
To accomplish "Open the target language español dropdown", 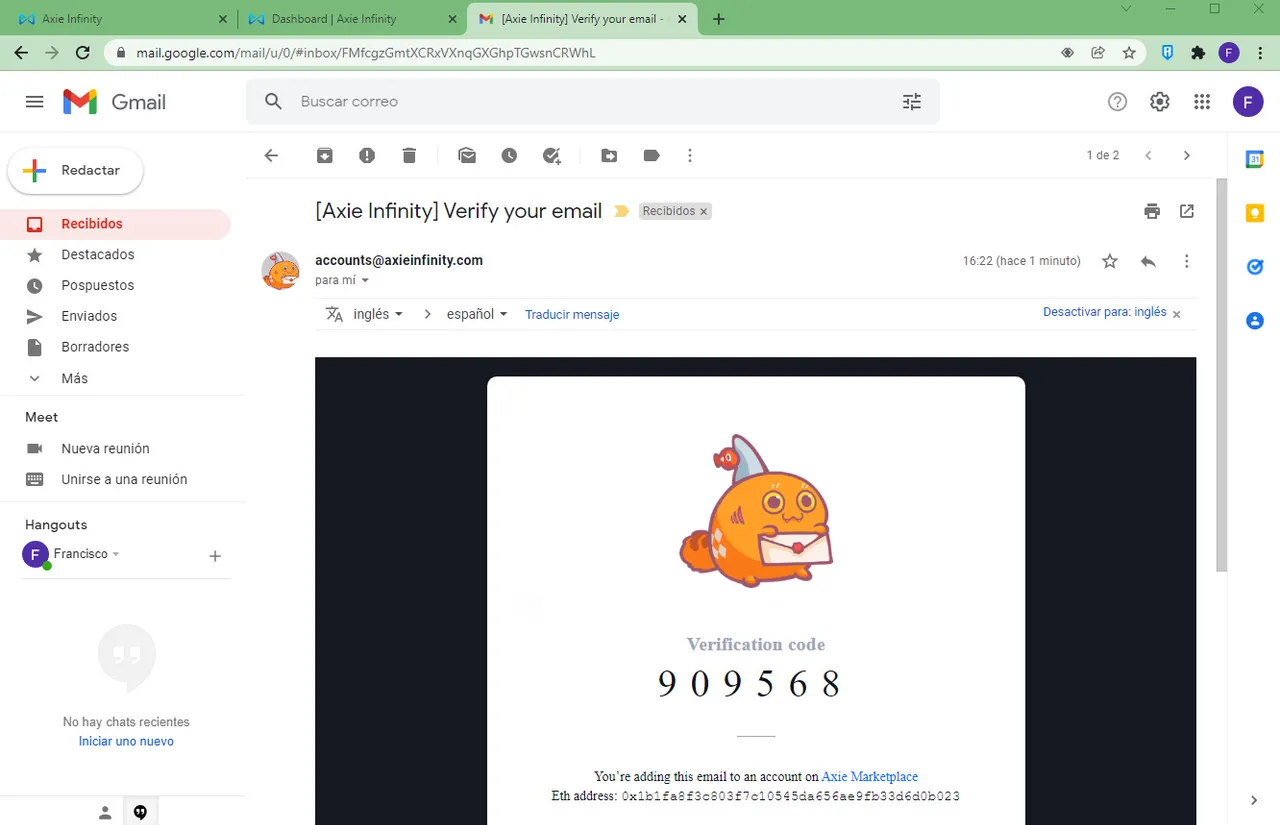I will 477,314.
